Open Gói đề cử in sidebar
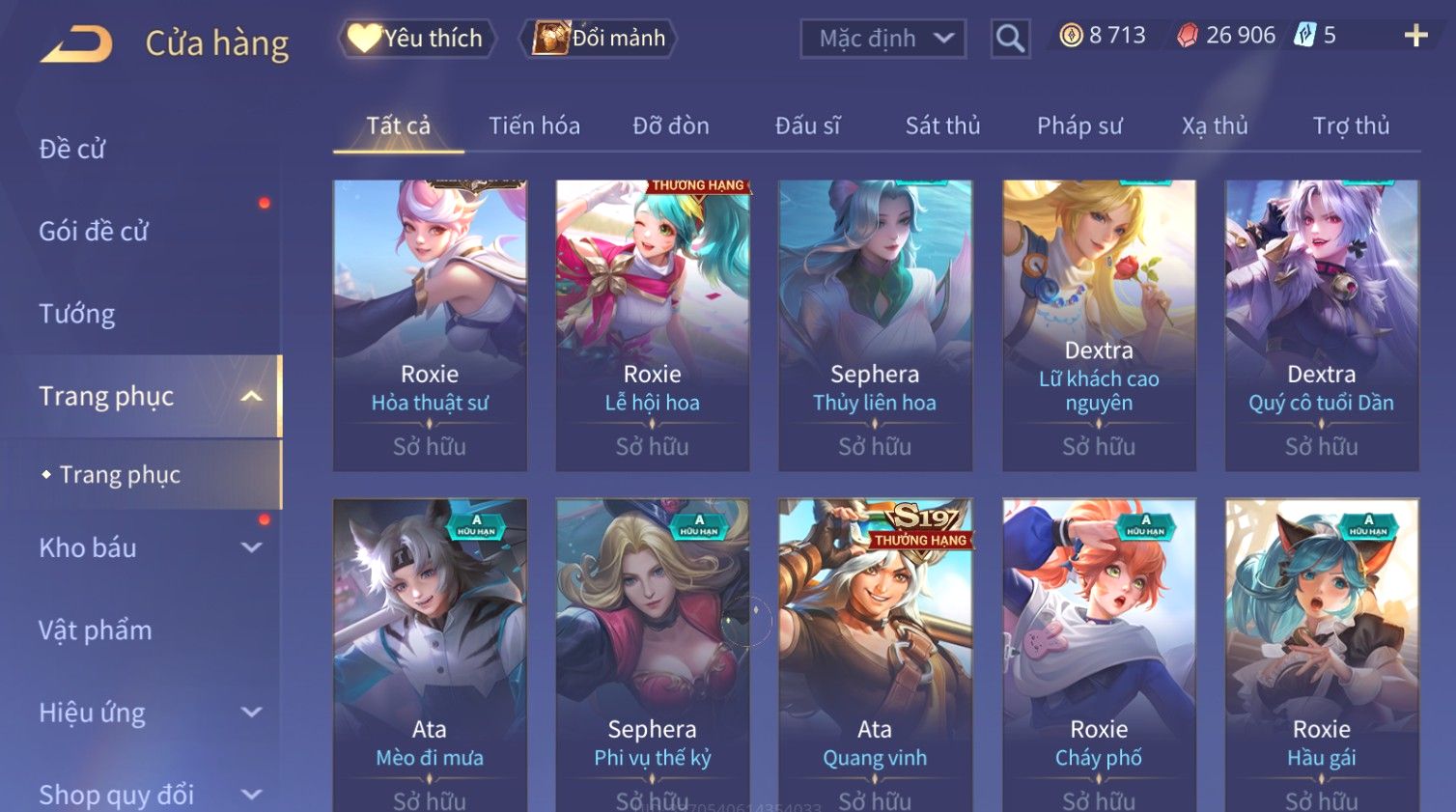This screenshot has height=812, width=1456. (94, 231)
